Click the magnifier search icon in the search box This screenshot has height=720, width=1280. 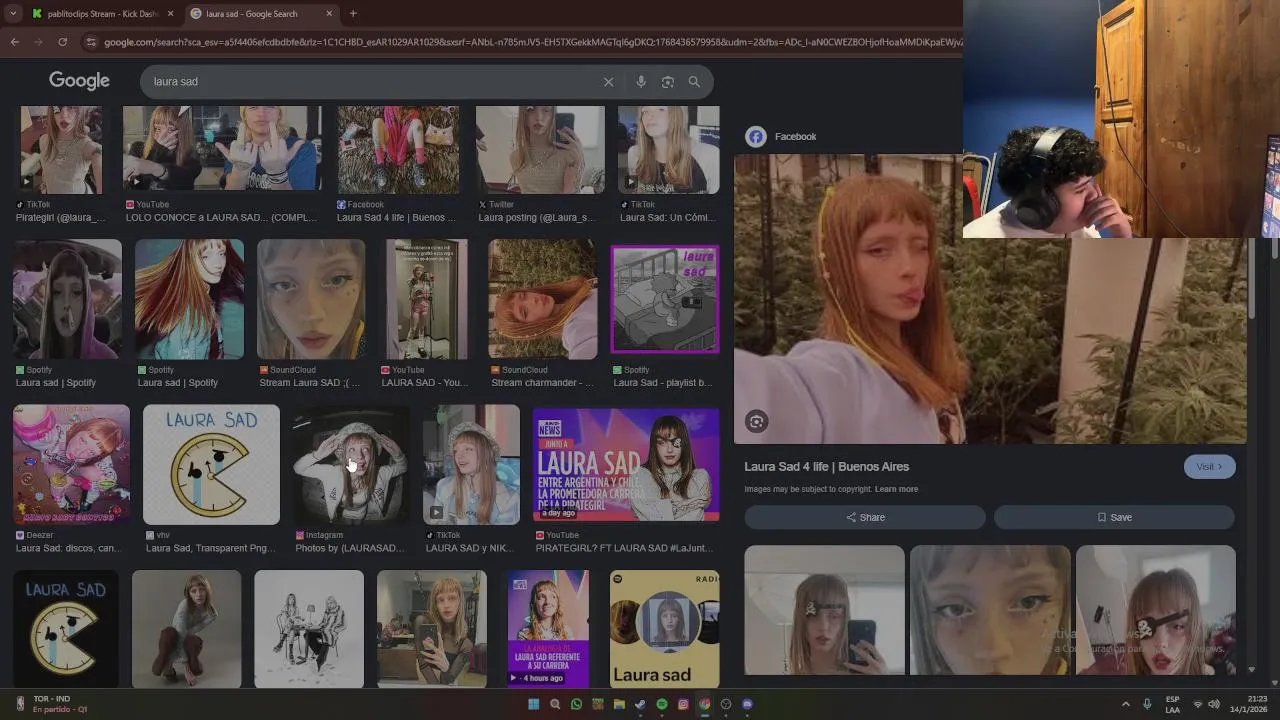(x=694, y=82)
